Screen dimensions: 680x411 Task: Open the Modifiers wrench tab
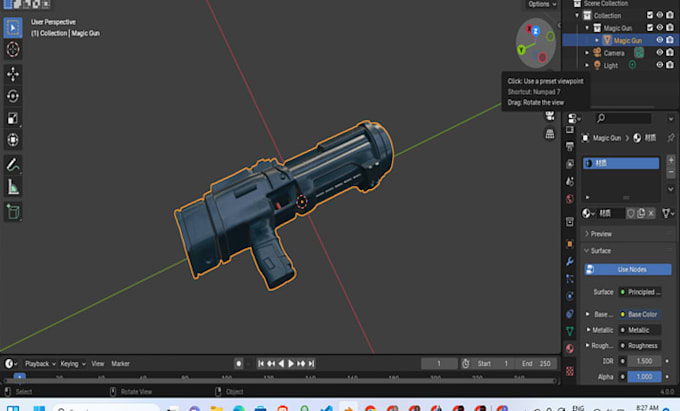570,261
